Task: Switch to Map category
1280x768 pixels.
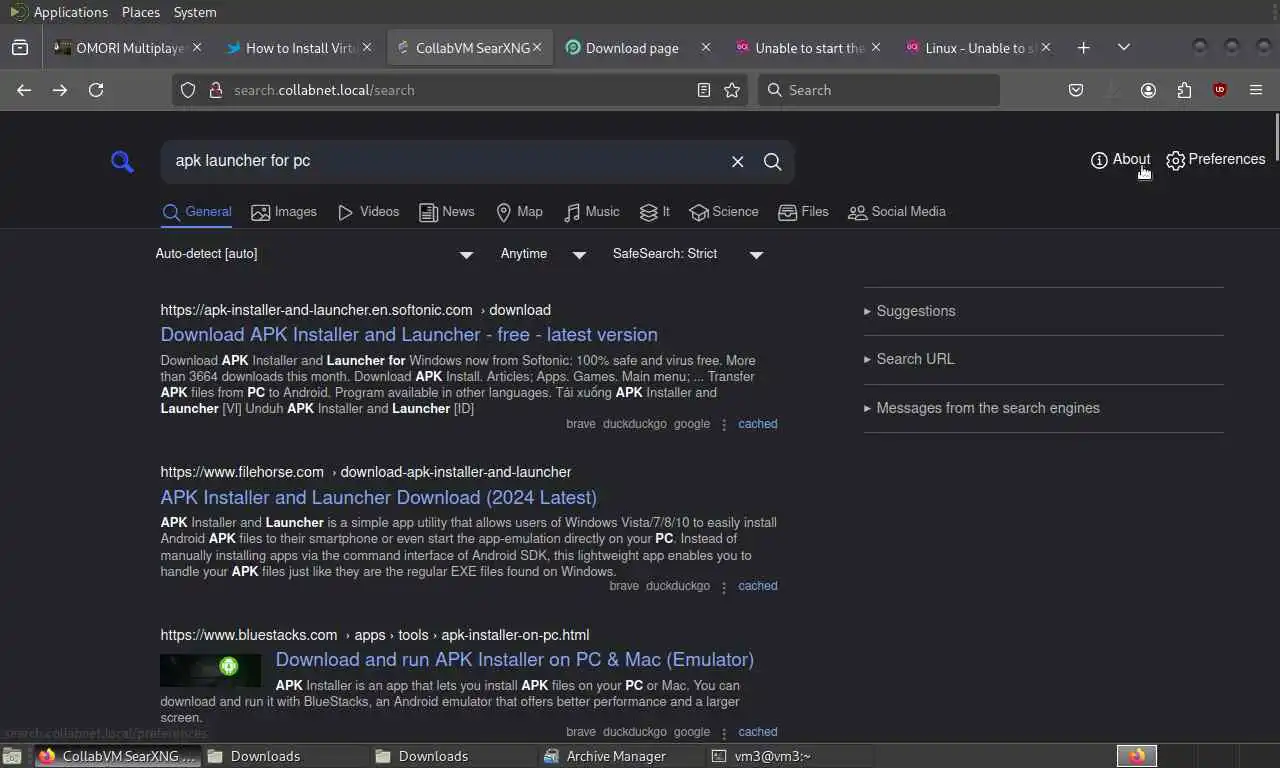Action: pyautogui.click(x=519, y=212)
